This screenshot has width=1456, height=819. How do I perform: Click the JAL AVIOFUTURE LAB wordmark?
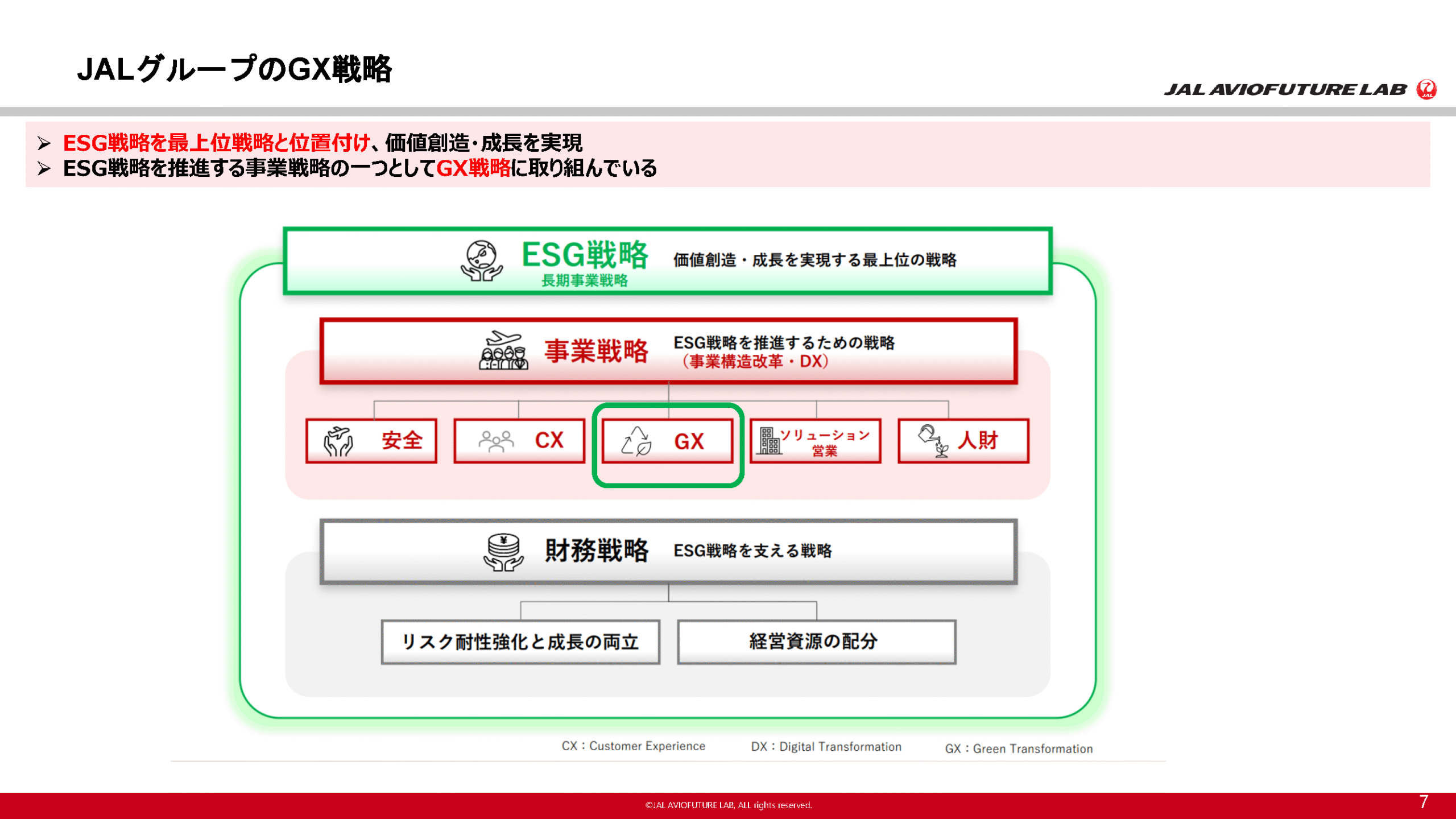(1285, 90)
